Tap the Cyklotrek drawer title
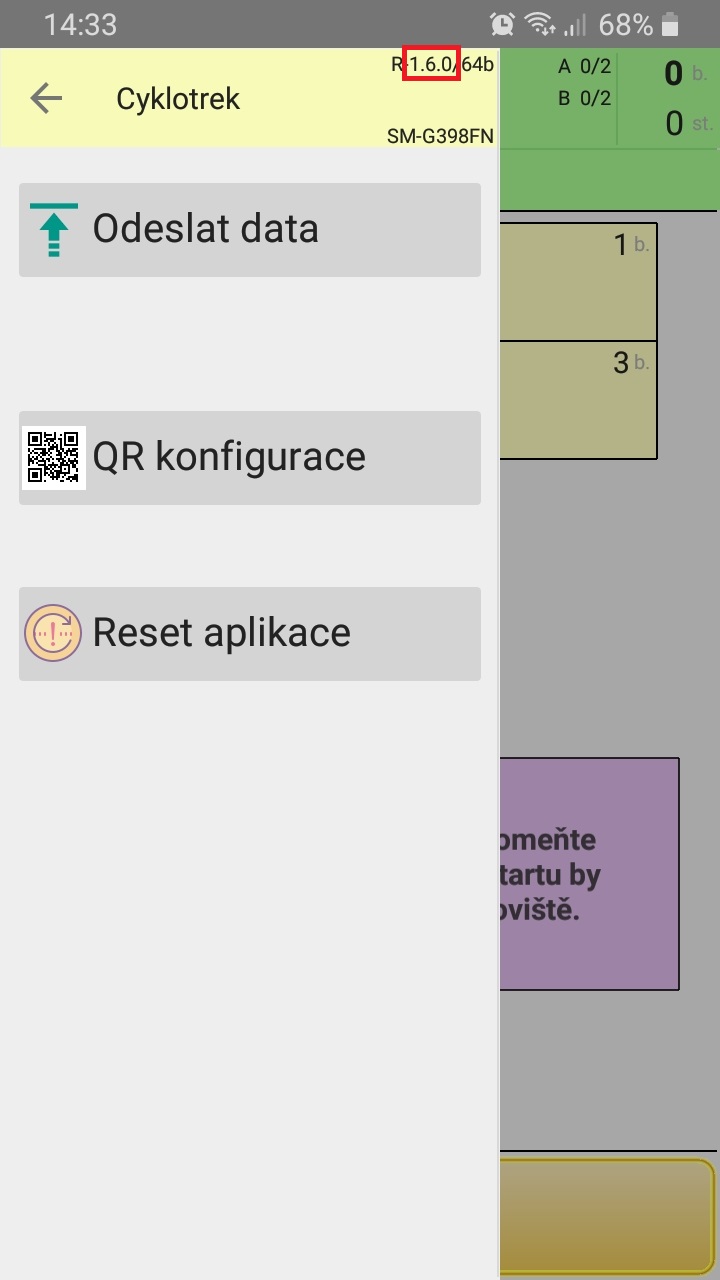This screenshot has width=720, height=1280. click(178, 99)
